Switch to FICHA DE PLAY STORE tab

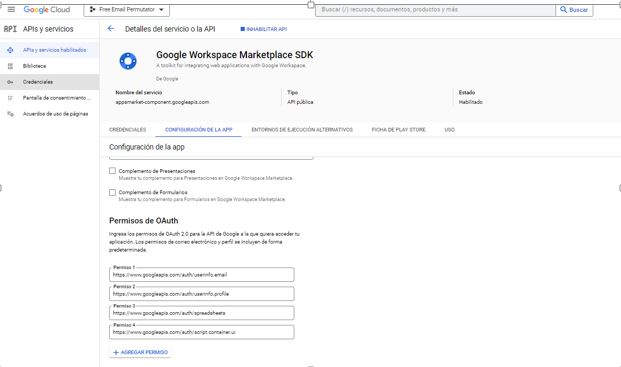pos(398,129)
